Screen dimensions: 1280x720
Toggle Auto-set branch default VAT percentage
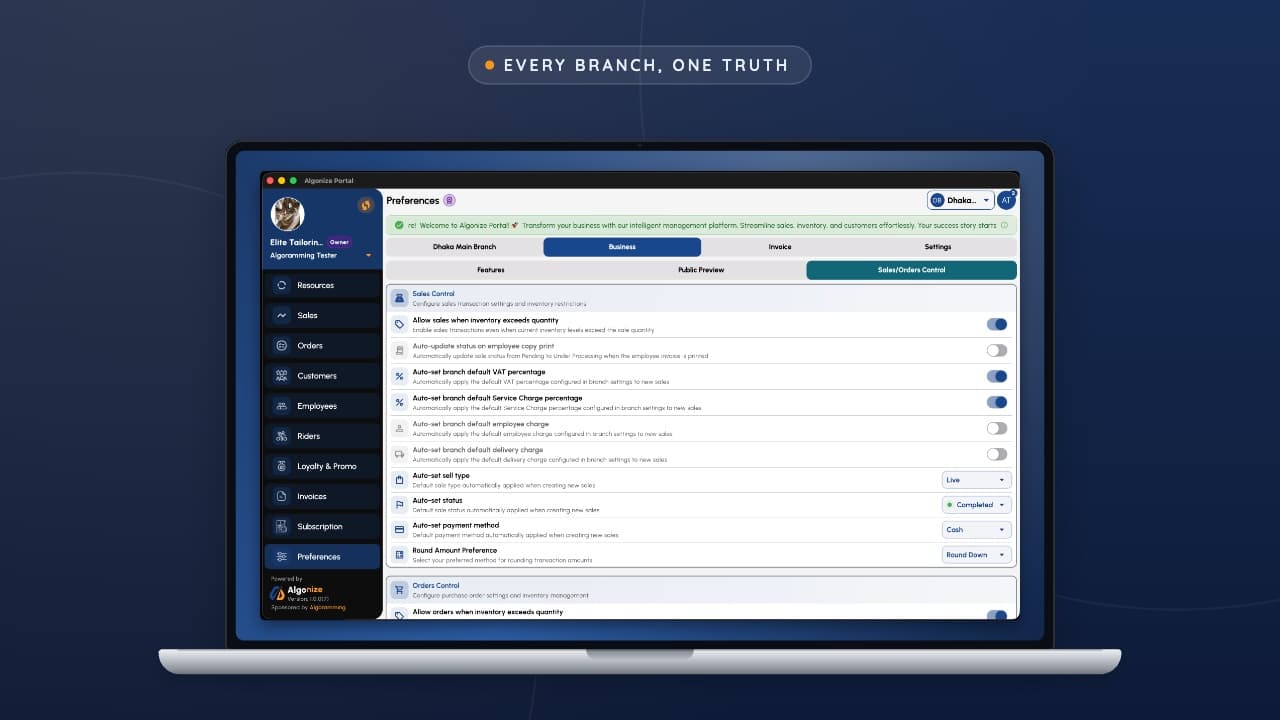tap(997, 376)
